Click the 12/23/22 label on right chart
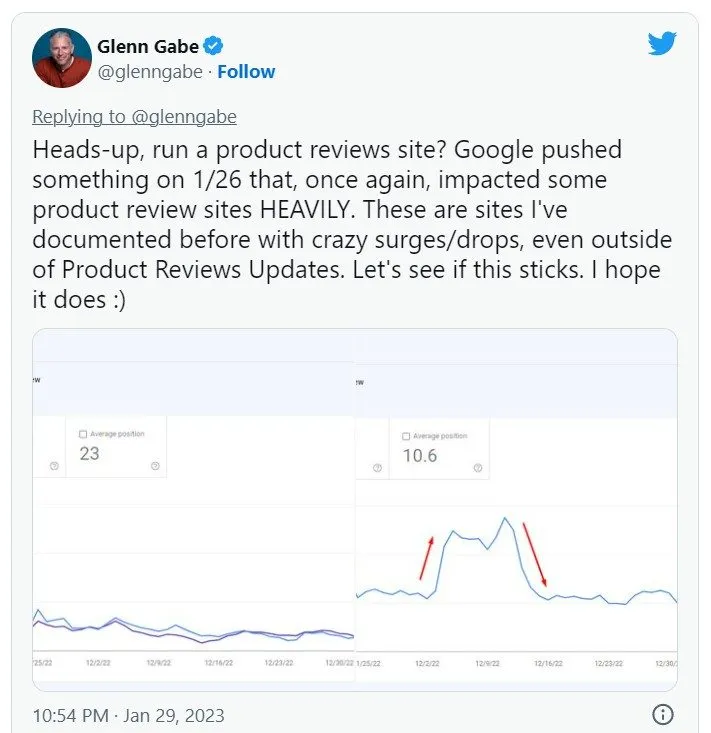 [611, 662]
